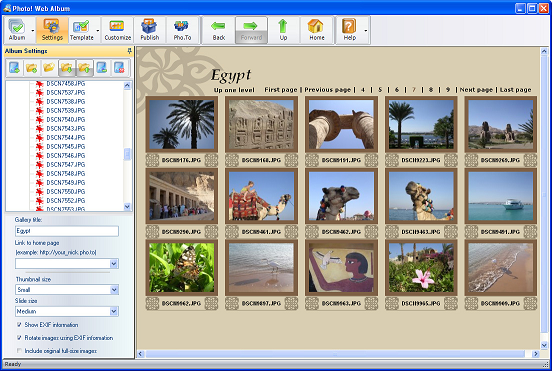552x371 pixels.
Task: Click the Gallery title field with Egypt
Action: [x=67, y=231]
